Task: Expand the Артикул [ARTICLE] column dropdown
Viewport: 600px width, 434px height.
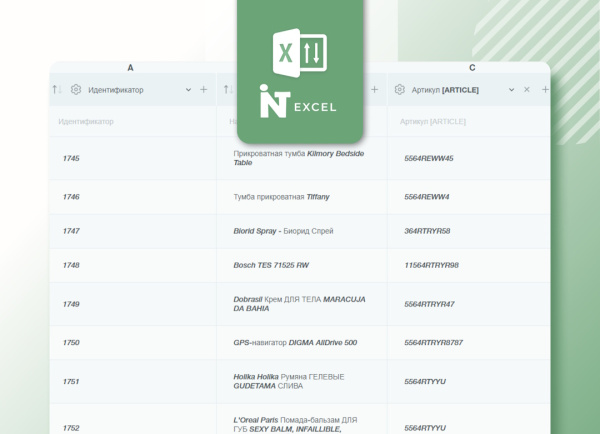Action: [x=511, y=90]
